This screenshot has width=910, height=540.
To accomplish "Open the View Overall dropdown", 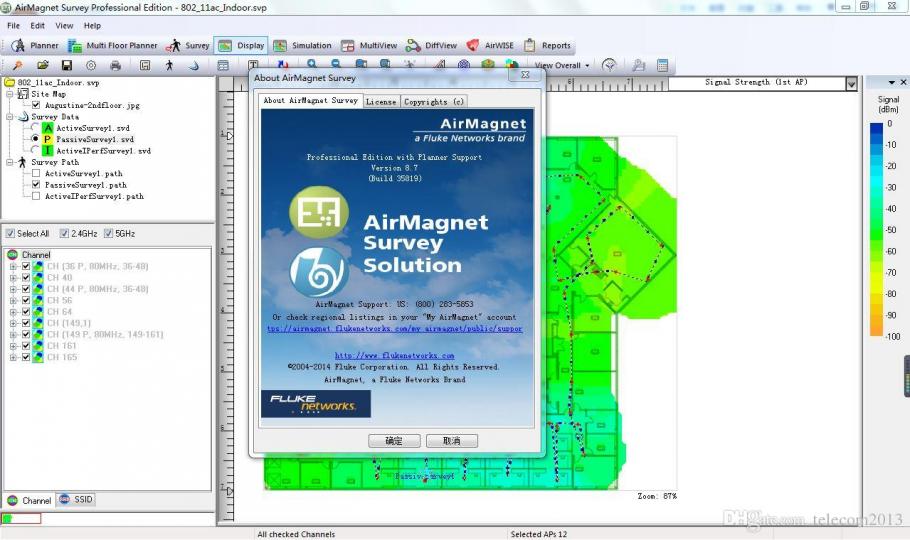I will (562, 66).
